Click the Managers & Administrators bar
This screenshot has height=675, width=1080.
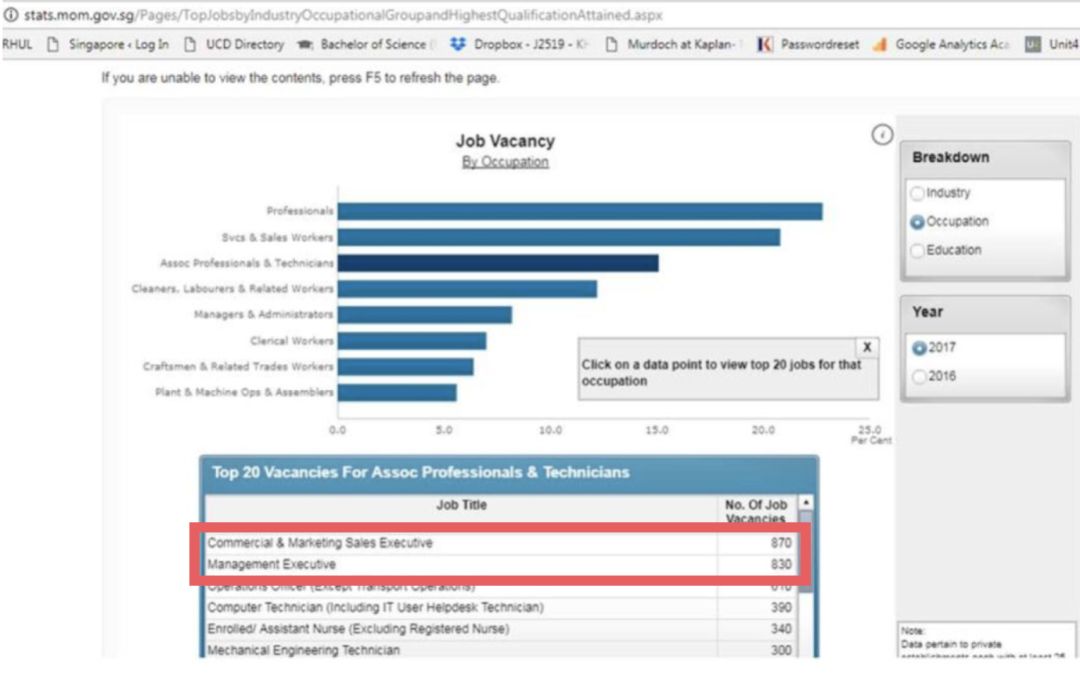[x=424, y=315]
